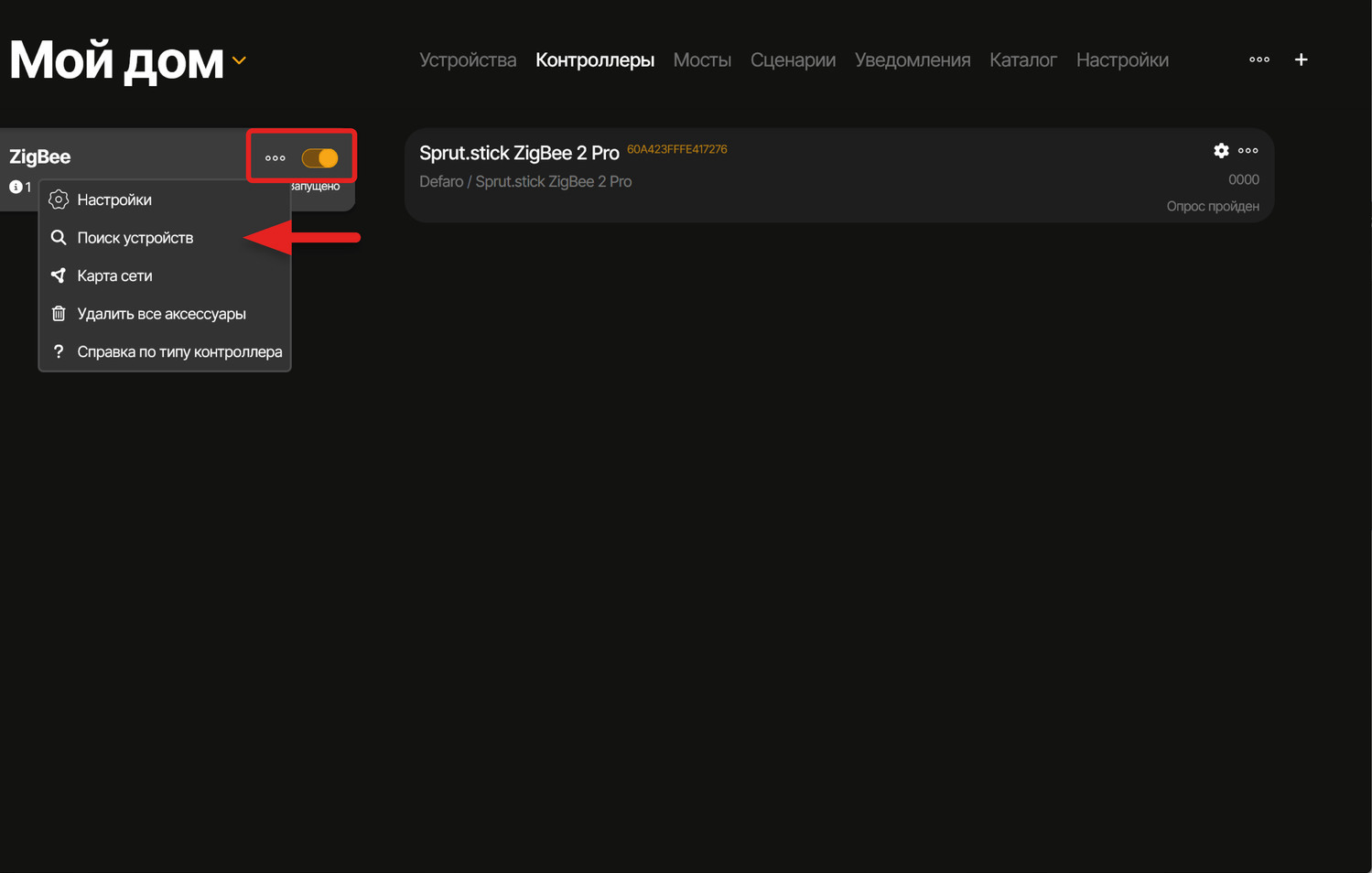Click the question mark icon in the context menu
The height and width of the screenshot is (873, 1372).
point(58,351)
